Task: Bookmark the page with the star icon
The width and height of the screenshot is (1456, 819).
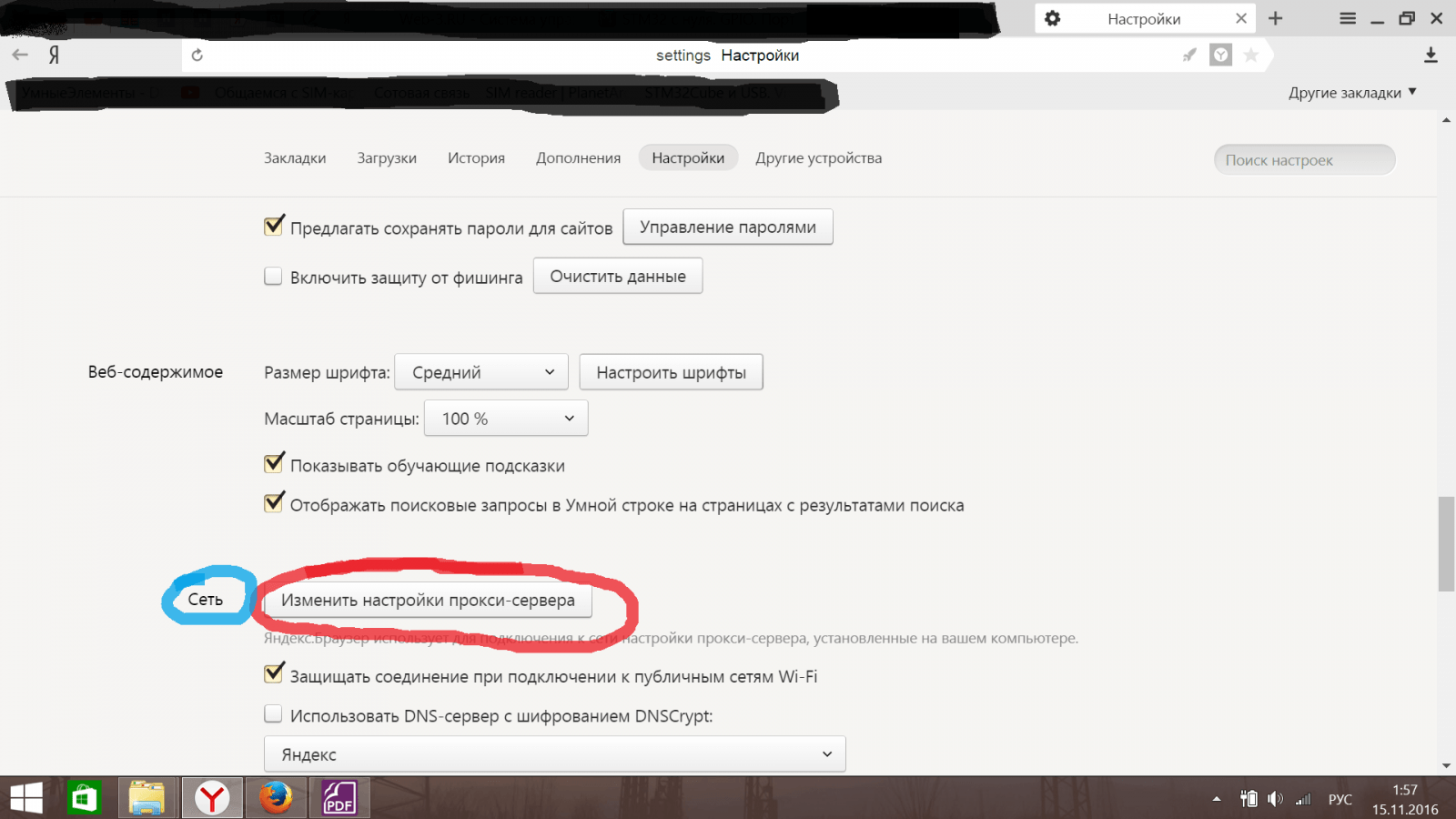Action: tap(1251, 56)
